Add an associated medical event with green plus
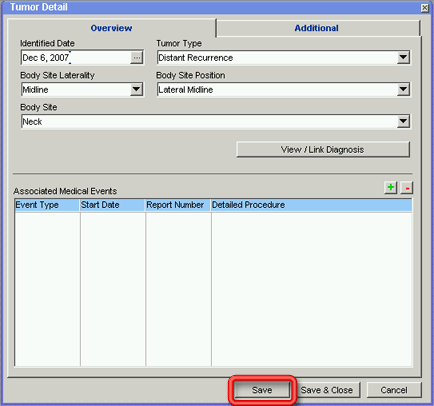Viewport: 434px width, 406px height. pyautogui.click(x=390, y=188)
